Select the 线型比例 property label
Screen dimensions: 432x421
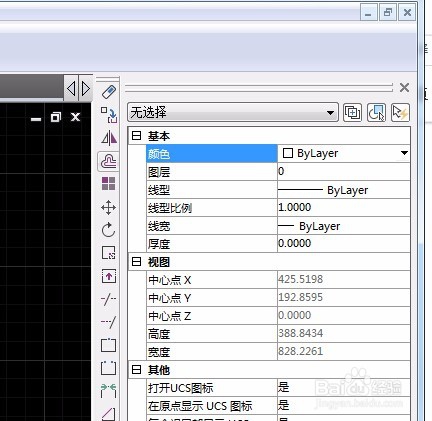pyautogui.click(x=170, y=208)
